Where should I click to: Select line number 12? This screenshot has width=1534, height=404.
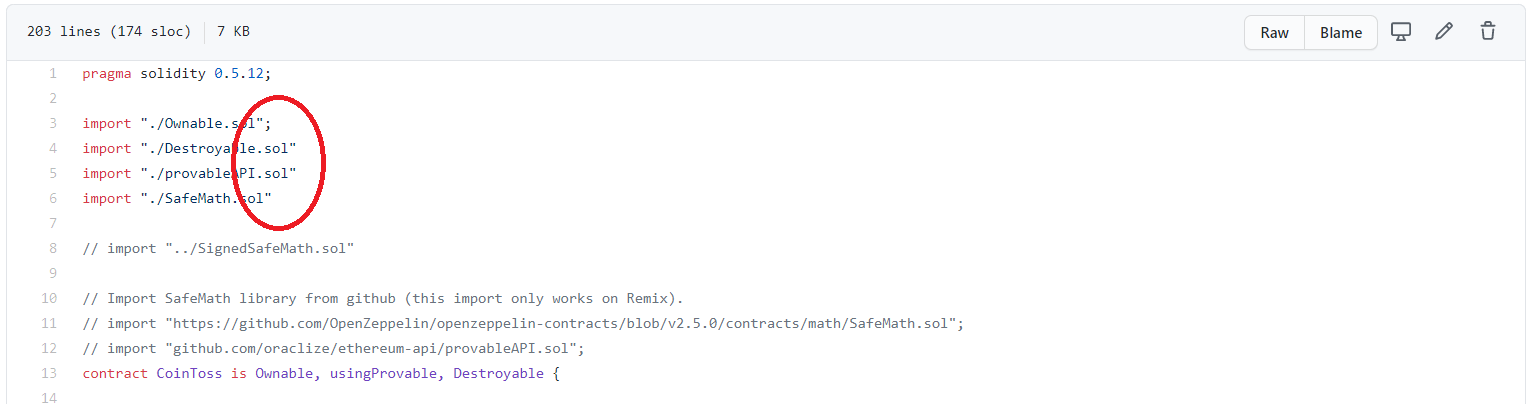[x=49, y=348]
